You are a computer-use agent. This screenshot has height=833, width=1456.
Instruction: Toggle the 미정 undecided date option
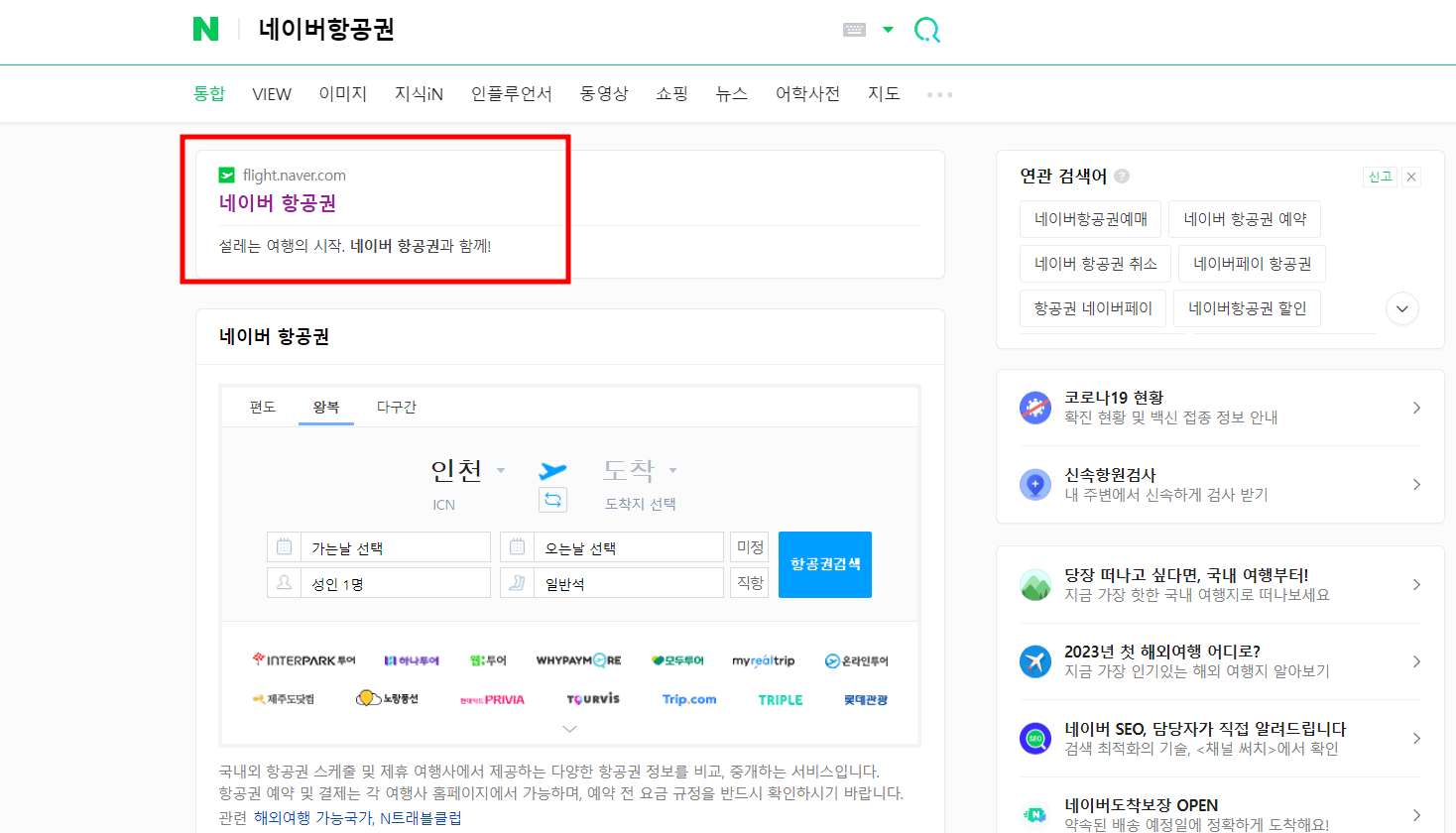coord(750,547)
